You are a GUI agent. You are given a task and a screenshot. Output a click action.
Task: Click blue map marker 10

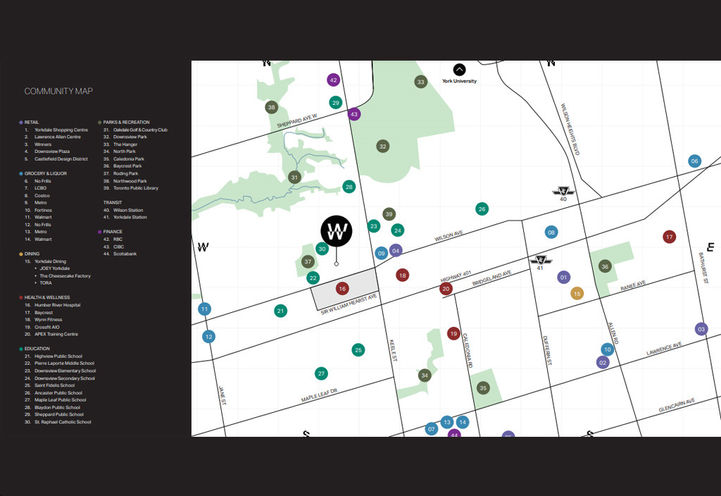[607, 349]
